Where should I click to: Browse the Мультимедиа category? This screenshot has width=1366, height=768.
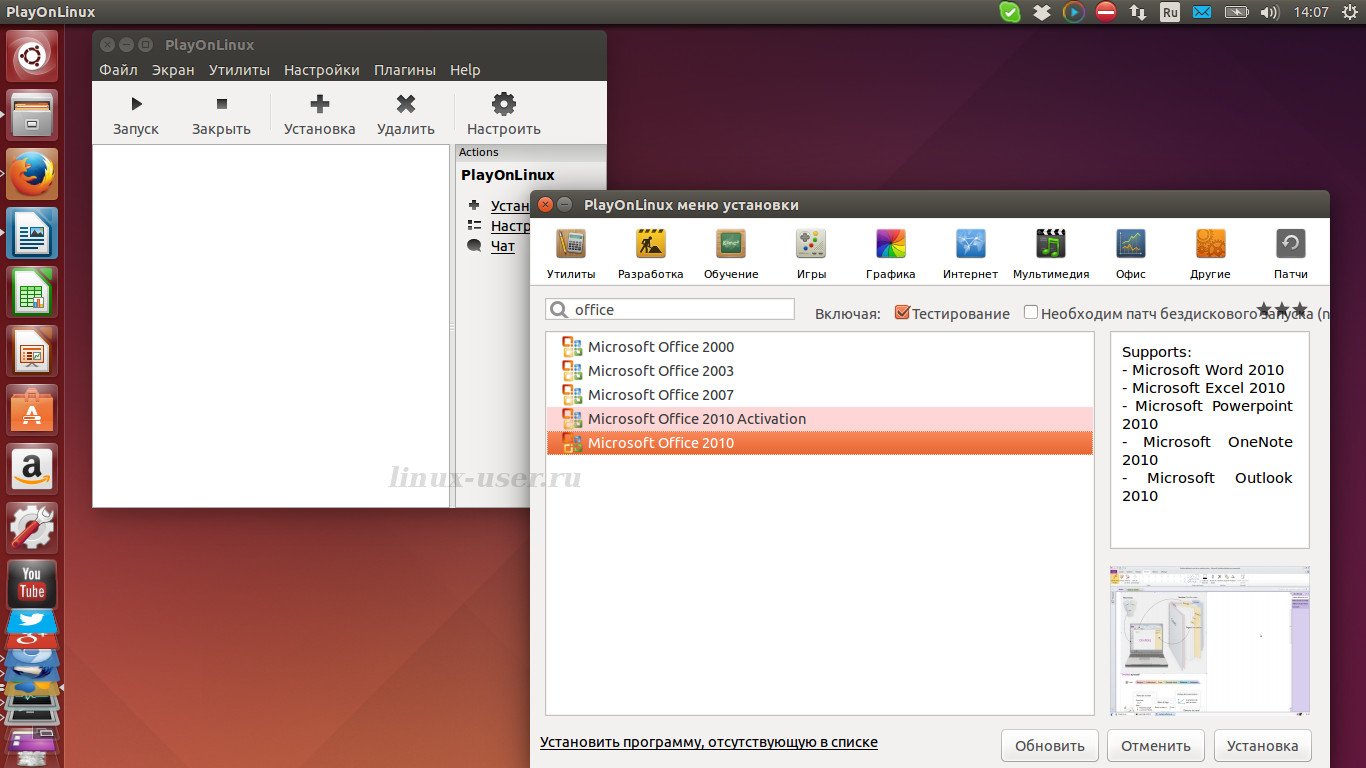(x=1051, y=254)
